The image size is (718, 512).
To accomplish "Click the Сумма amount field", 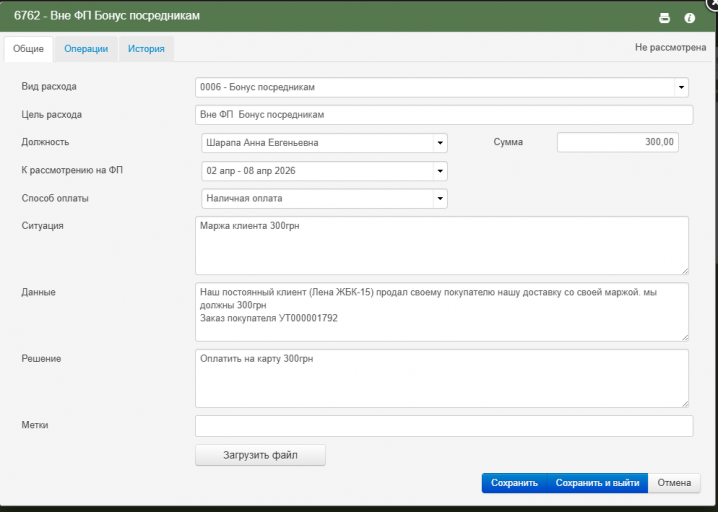I will coord(618,142).
